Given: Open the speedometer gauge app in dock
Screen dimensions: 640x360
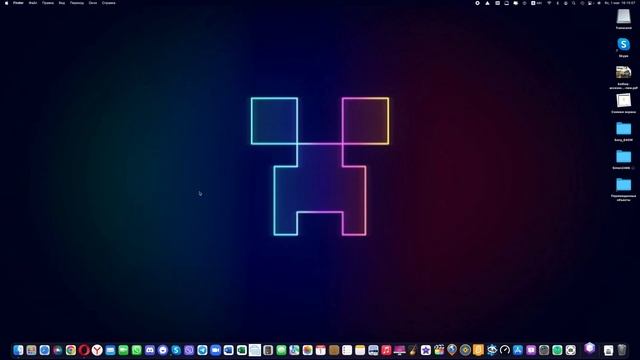Looking at the screenshot, I should (505, 350).
